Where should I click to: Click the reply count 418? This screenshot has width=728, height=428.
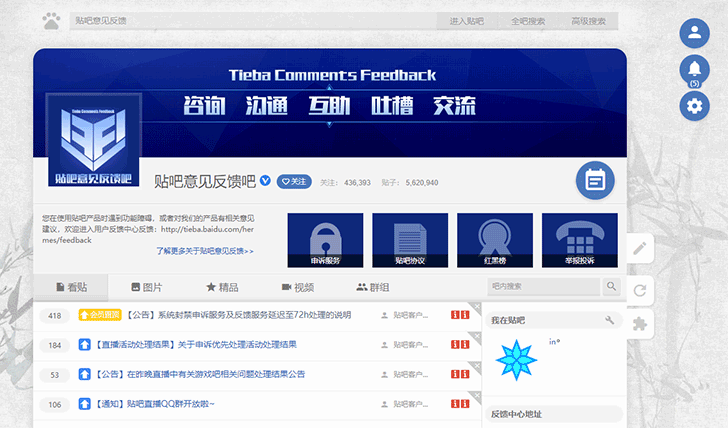coord(54,316)
